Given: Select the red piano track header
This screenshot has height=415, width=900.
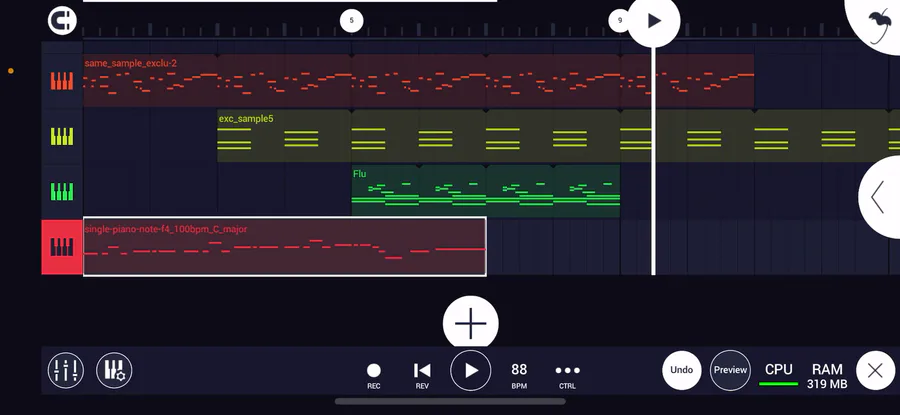Looking at the screenshot, I should pyautogui.click(x=62, y=247).
